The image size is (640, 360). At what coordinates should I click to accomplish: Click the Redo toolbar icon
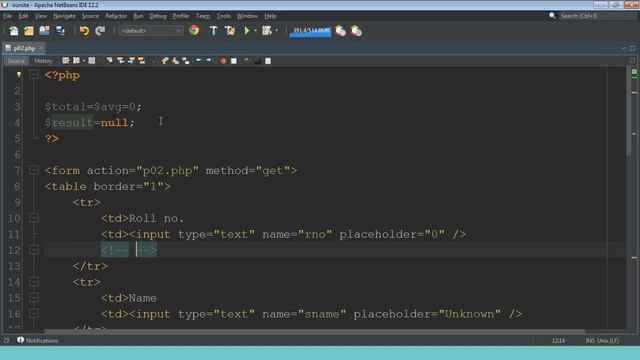pos(100,31)
